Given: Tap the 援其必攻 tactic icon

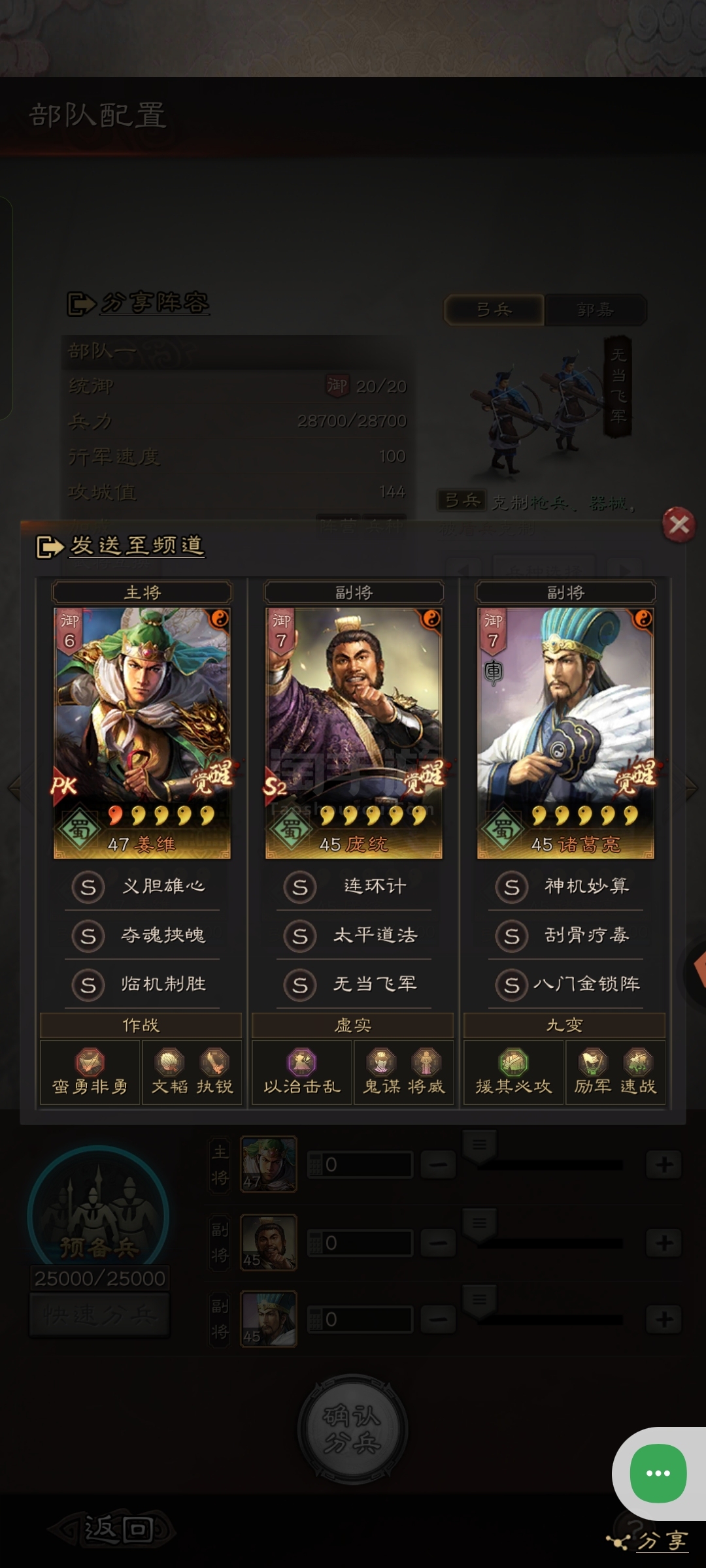Looking at the screenshot, I should pos(514,1062).
